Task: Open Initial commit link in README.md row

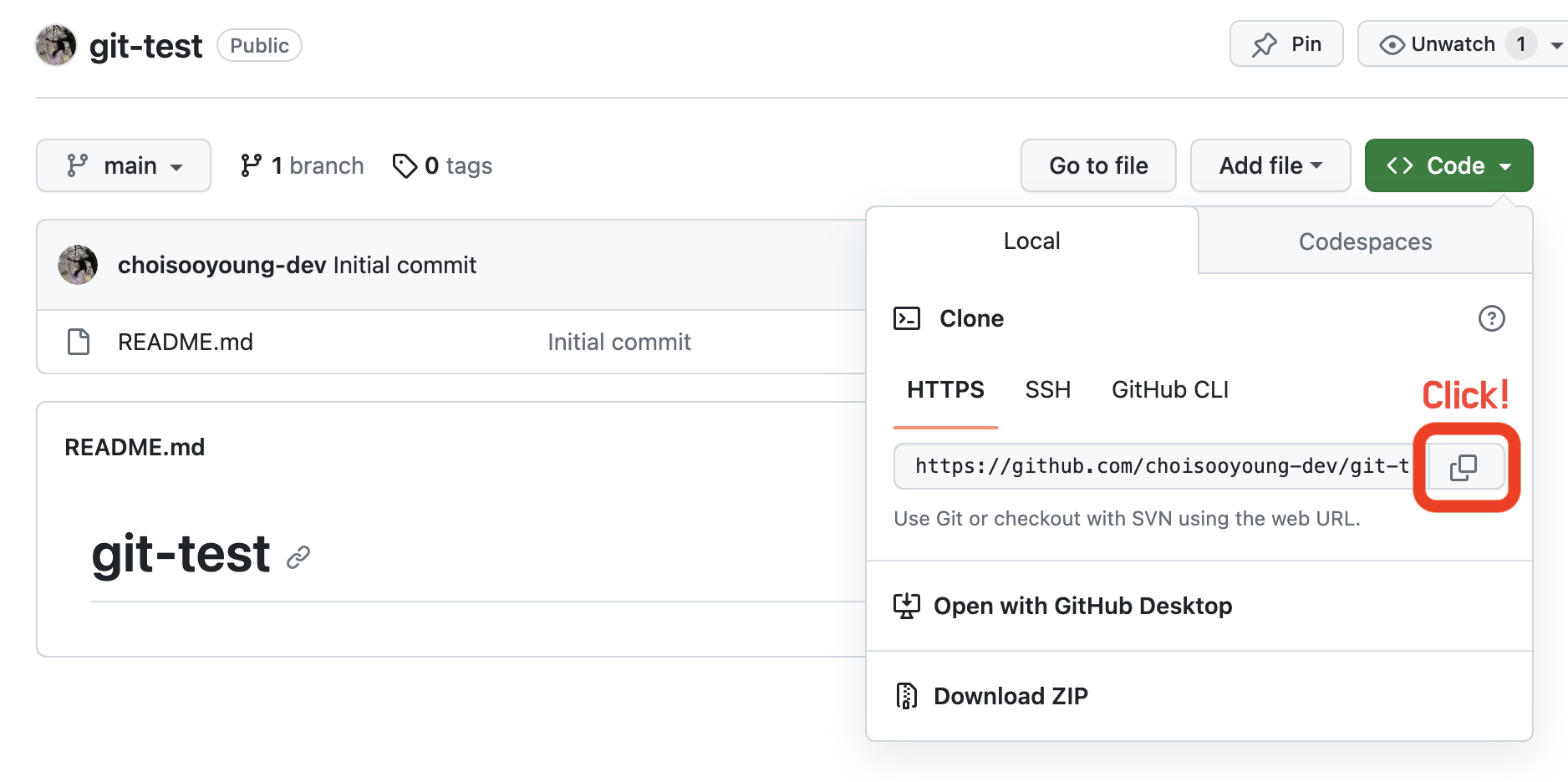Action: [619, 342]
